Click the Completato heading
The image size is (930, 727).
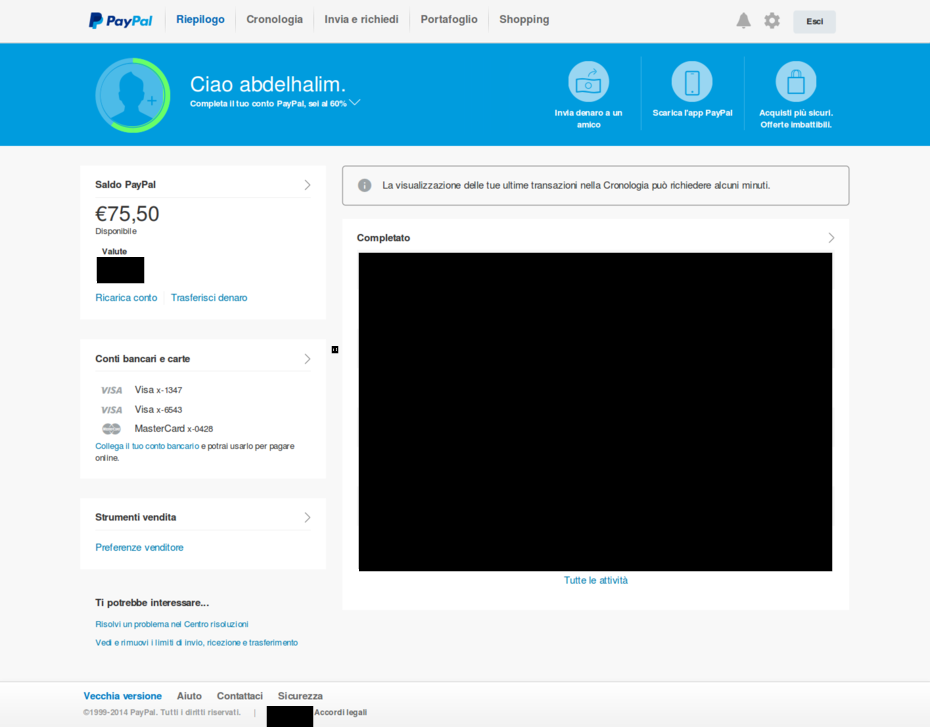pyautogui.click(x=383, y=238)
